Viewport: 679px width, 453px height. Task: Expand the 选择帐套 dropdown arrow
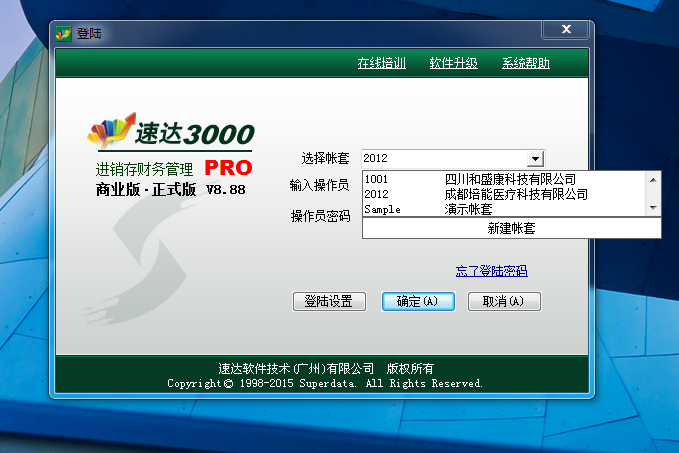[535, 159]
